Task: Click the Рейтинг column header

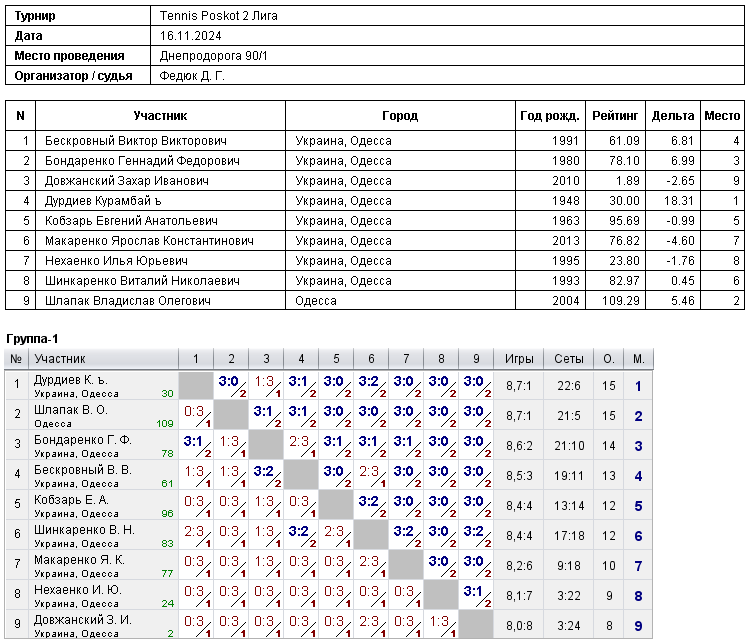Action: point(615,116)
